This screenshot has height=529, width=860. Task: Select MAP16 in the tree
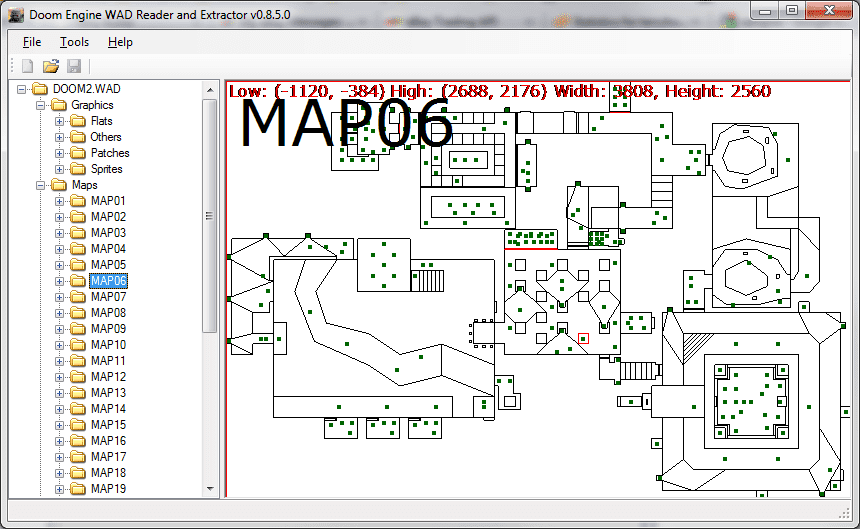point(109,441)
